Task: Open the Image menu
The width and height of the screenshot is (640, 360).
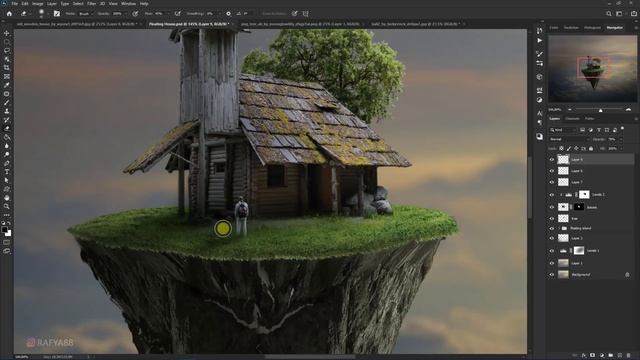Action: [38, 4]
